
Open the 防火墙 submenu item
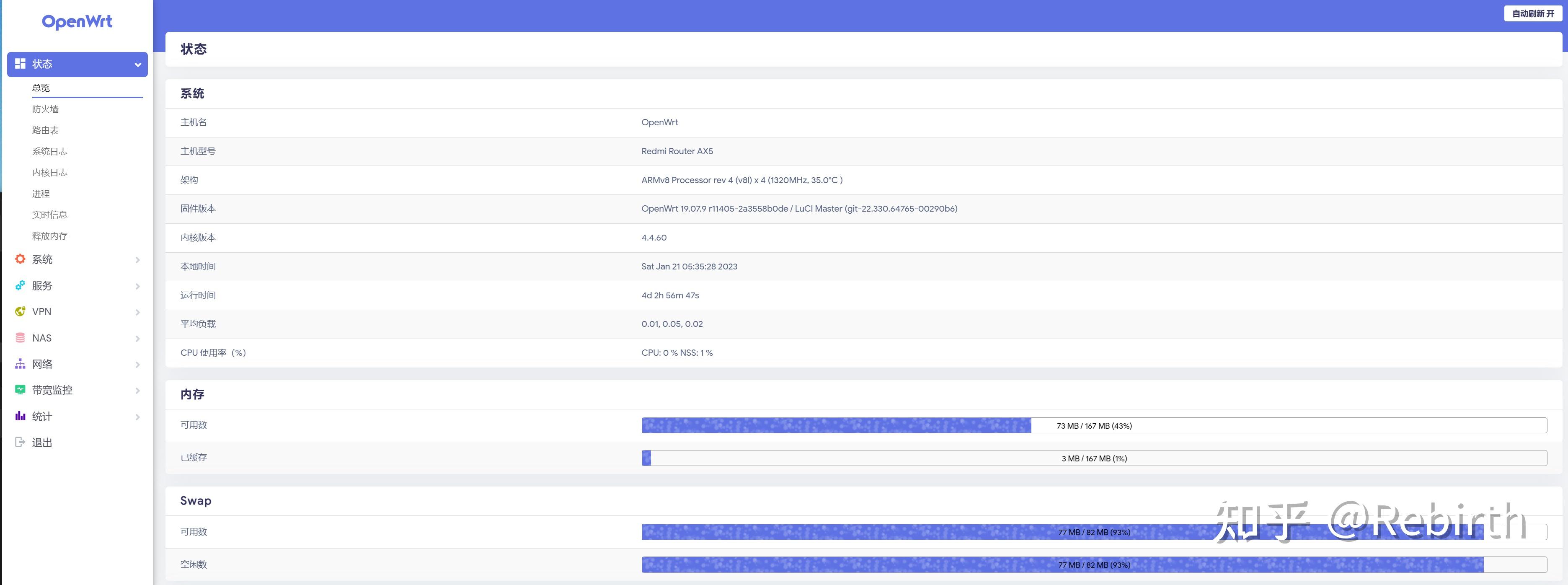click(46, 109)
